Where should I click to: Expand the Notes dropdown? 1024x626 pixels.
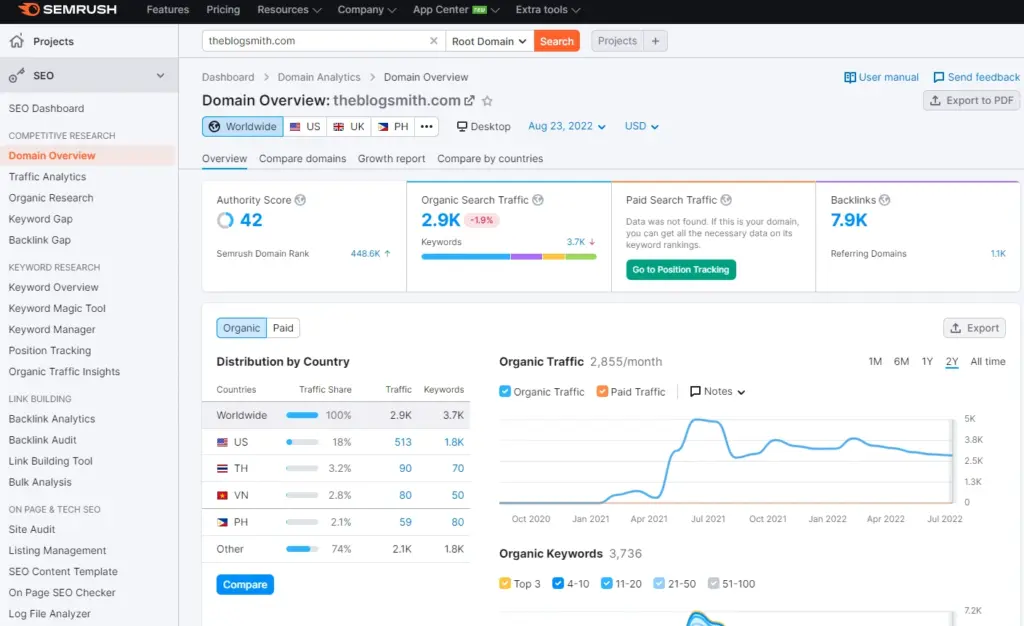pos(718,391)
